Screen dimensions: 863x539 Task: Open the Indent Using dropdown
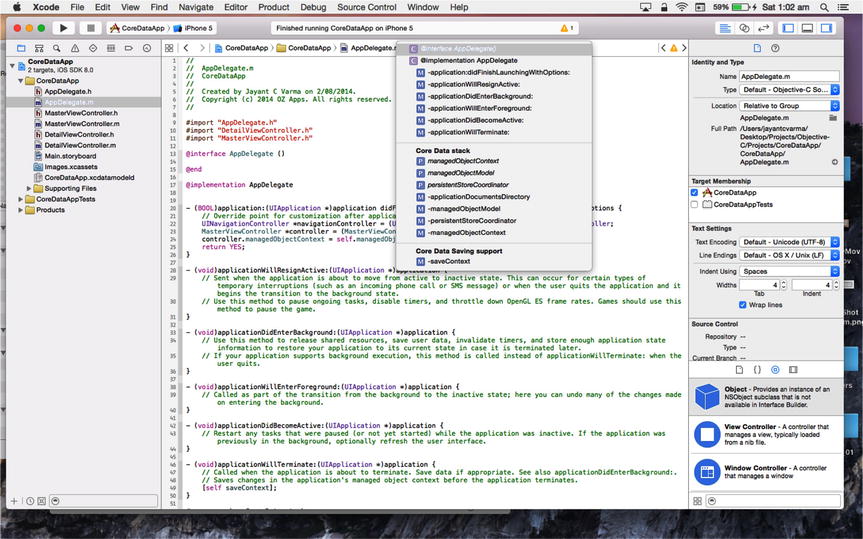click(x=789, y=271)
